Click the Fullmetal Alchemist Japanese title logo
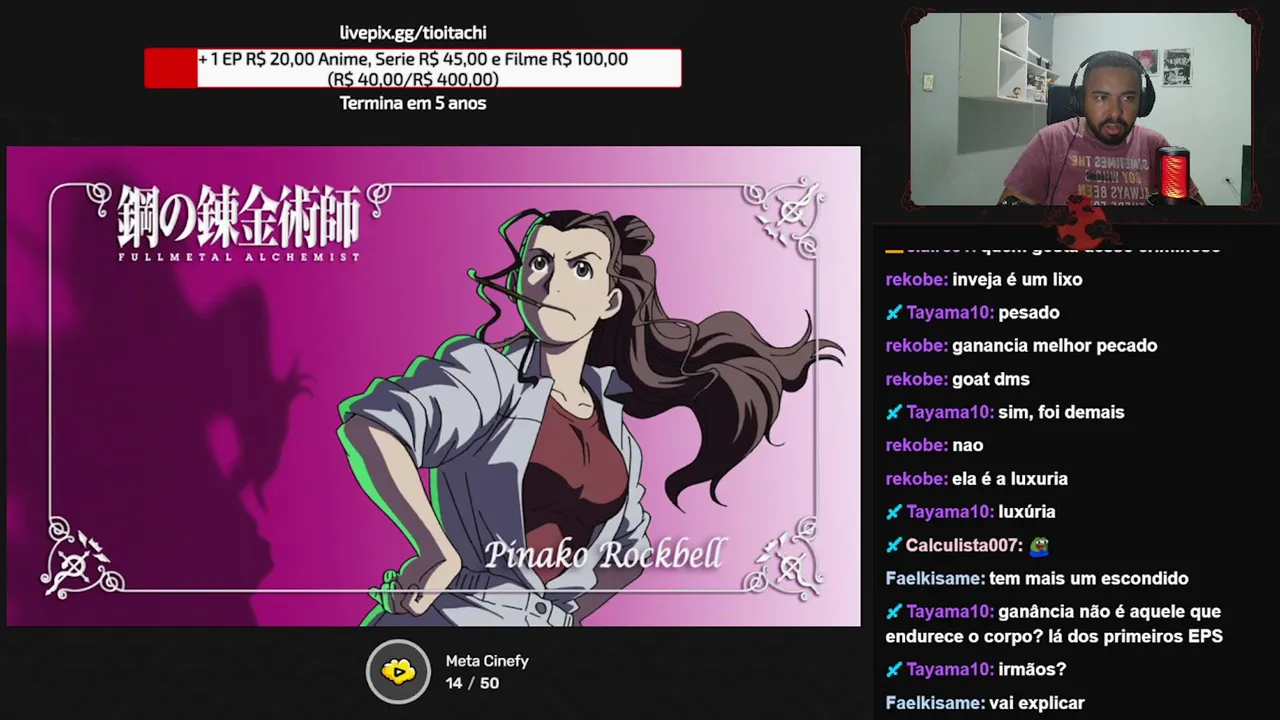The width and height of the screenshot is (1280, 720). tap(239, 222)
